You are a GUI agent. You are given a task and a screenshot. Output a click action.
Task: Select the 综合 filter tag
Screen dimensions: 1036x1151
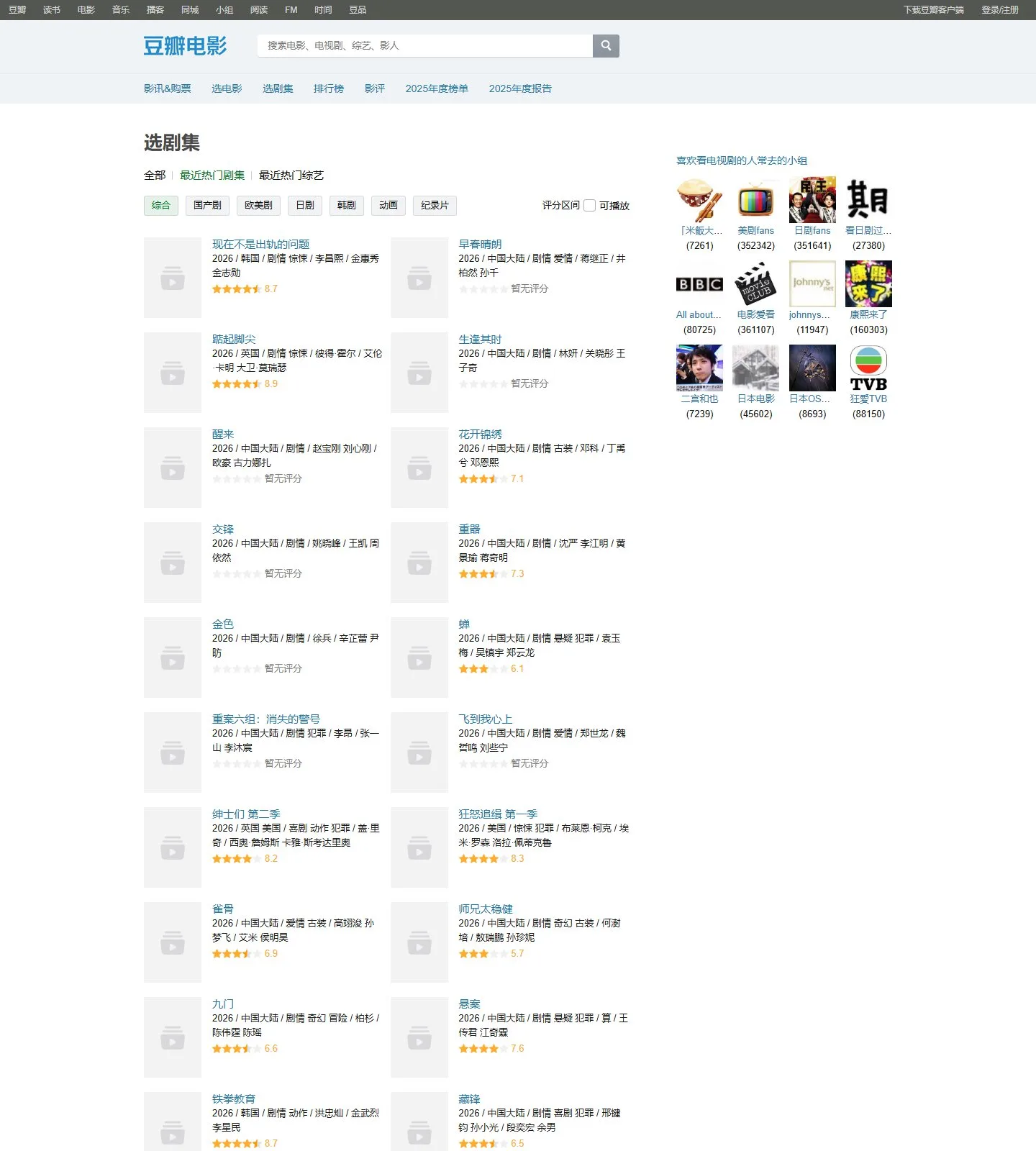(161, 205)
